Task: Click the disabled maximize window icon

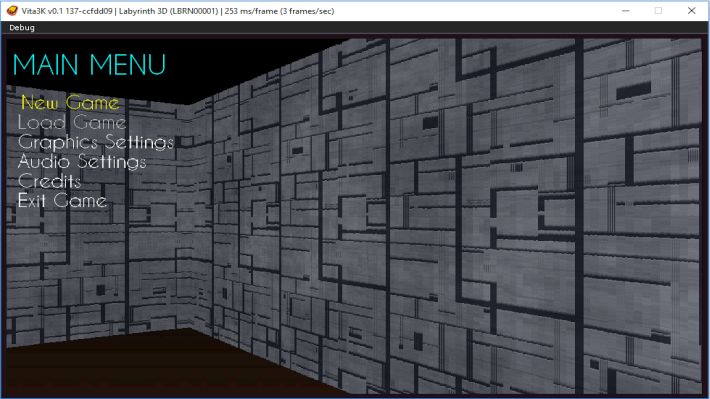Action: tap(658, 11)
